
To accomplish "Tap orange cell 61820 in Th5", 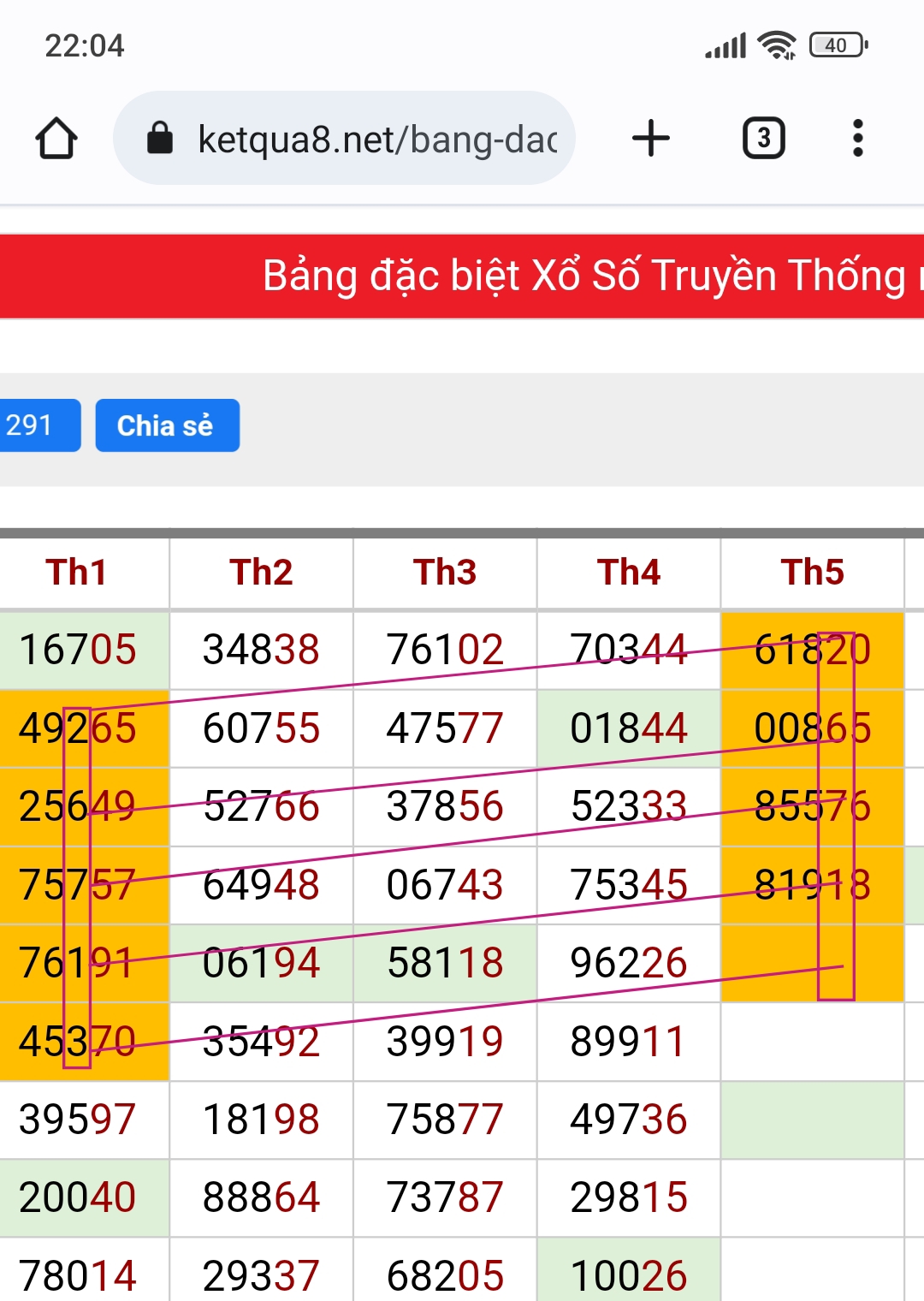I will (812, 650).
